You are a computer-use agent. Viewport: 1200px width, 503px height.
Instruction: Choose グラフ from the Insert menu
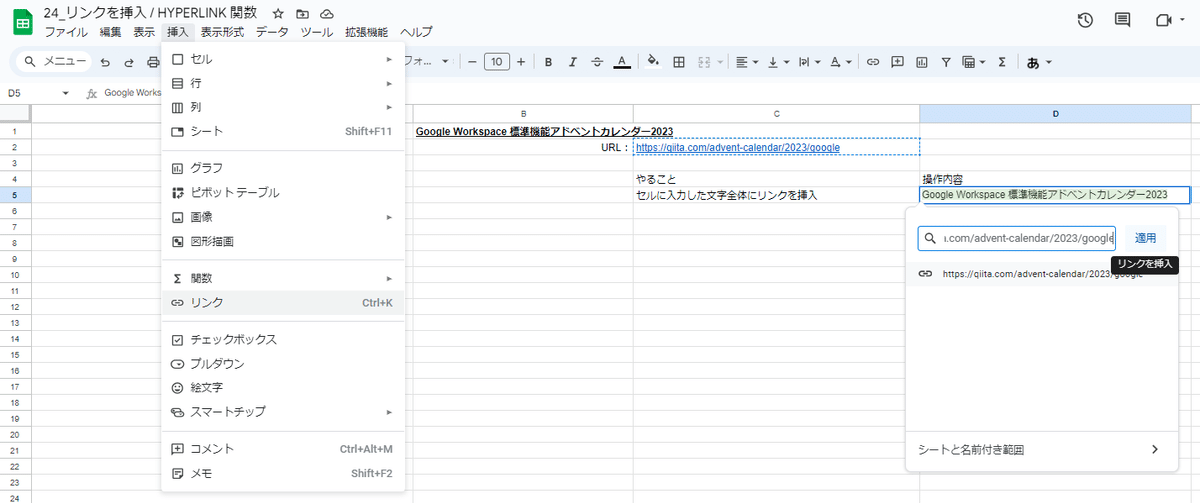pos(283,168)
